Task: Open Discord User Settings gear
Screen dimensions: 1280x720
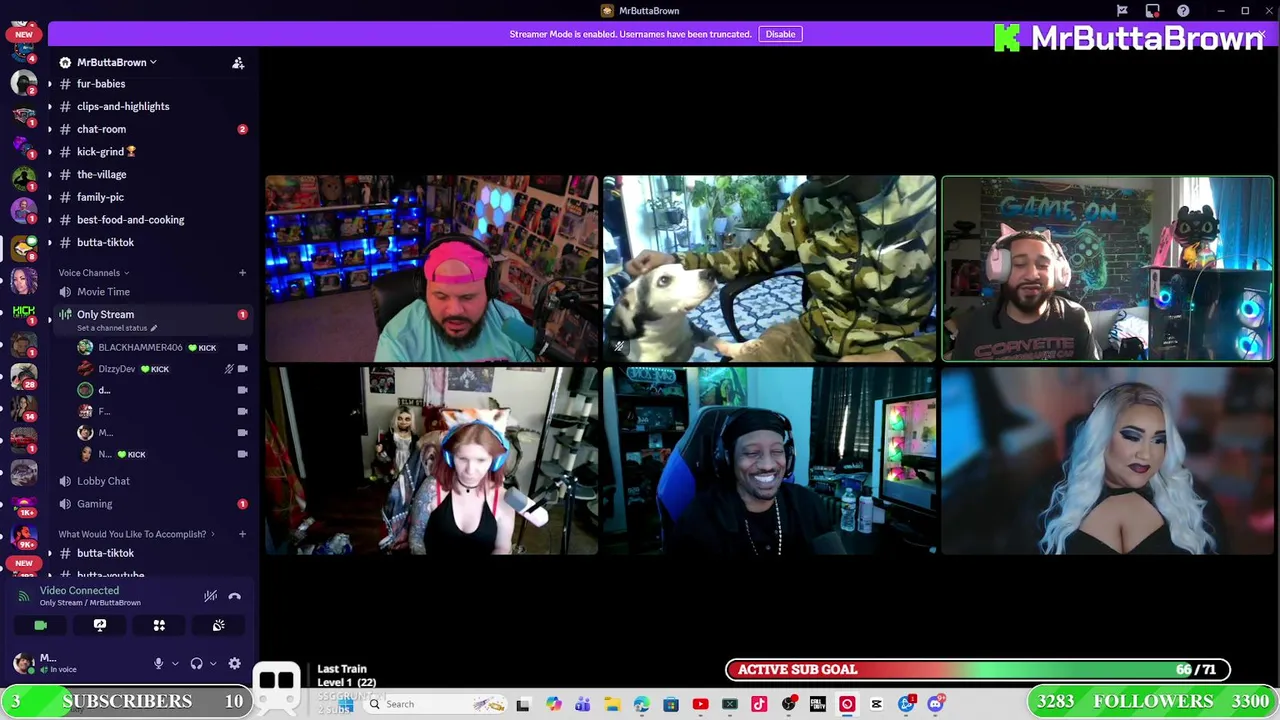Action: 234,663
